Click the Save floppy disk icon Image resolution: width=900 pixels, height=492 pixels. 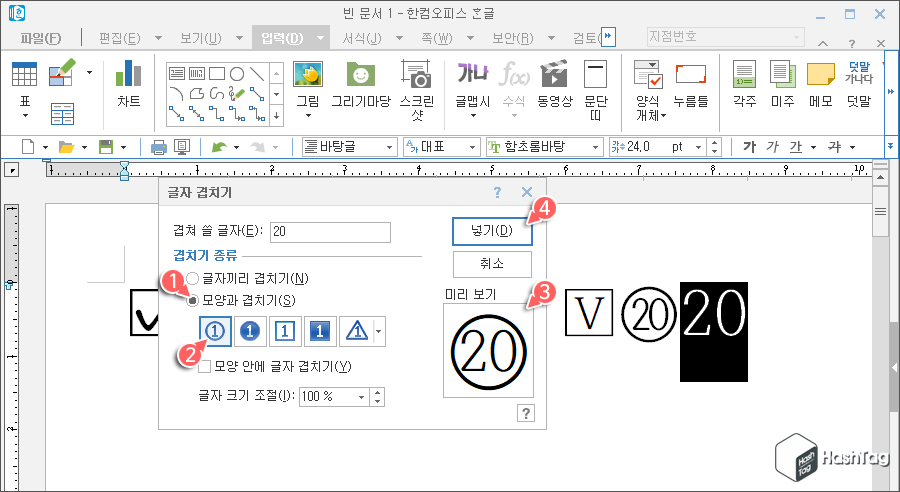tap(106, 147)
